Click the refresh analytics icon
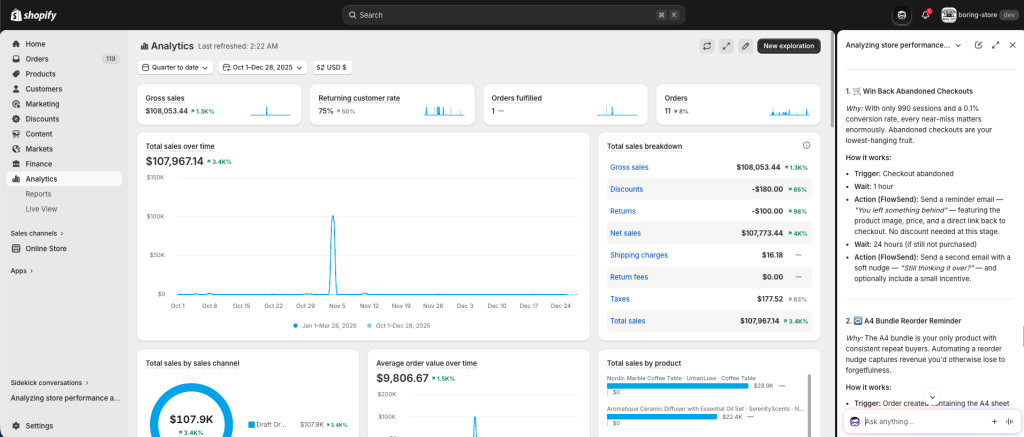The image size is (1024, 437). tap(707, 46)
